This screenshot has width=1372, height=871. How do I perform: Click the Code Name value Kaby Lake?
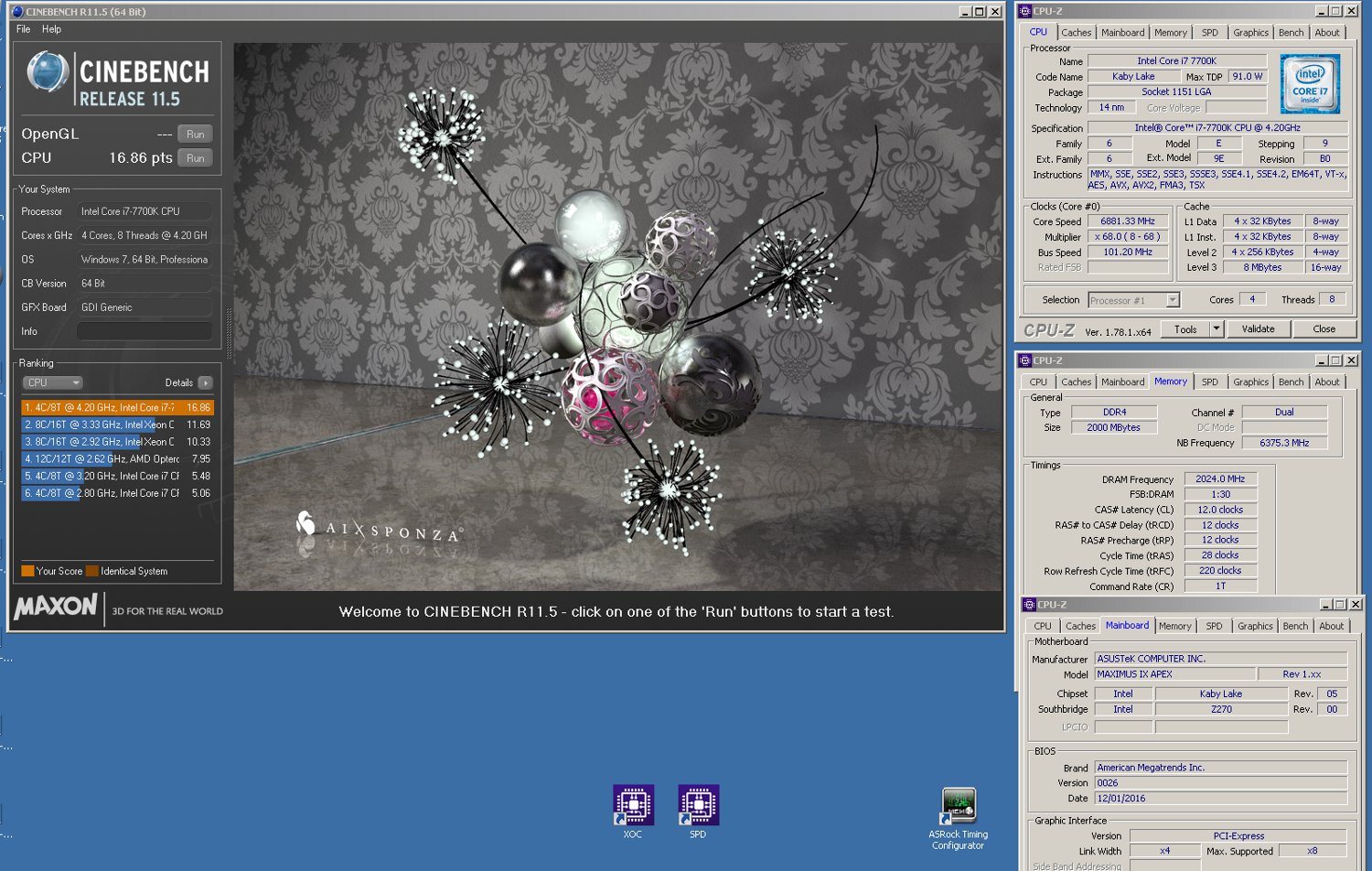1133,77
